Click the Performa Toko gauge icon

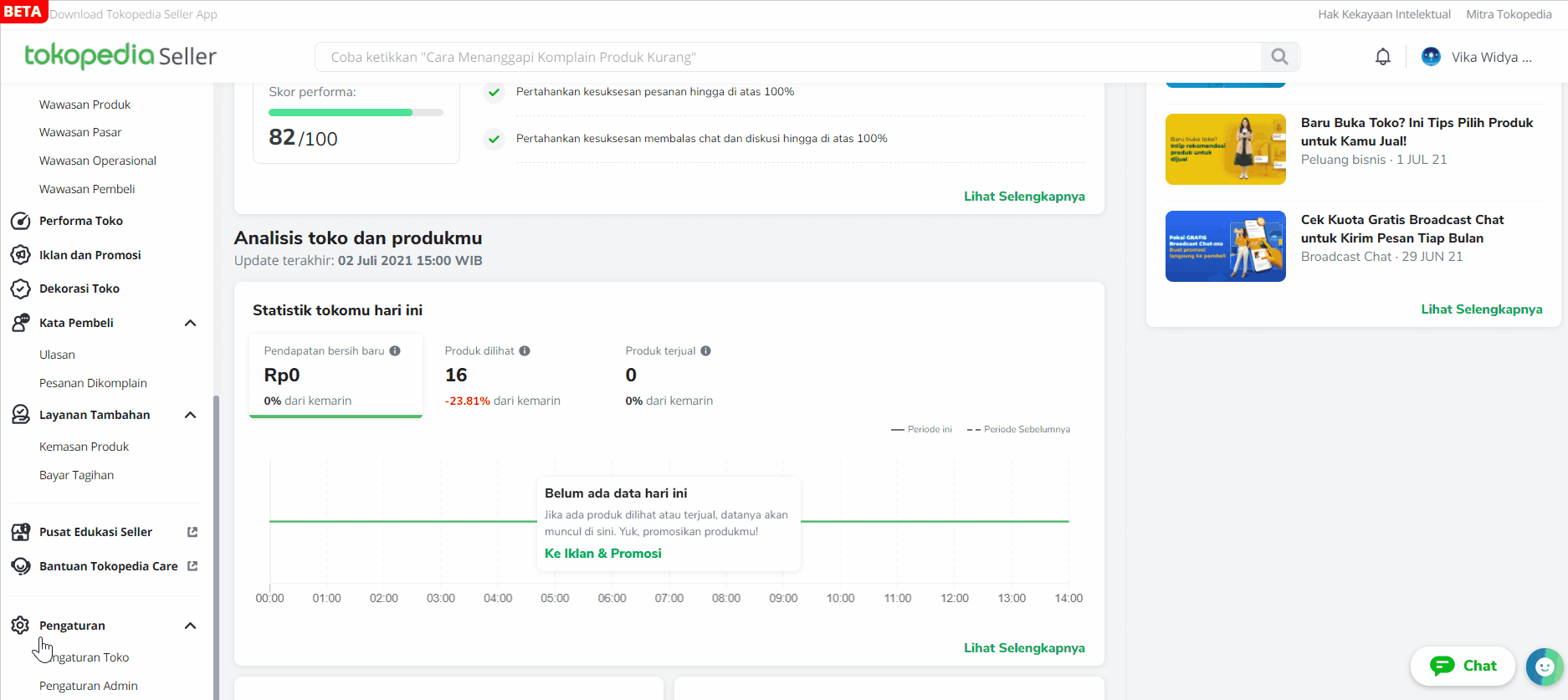point(21,221)
